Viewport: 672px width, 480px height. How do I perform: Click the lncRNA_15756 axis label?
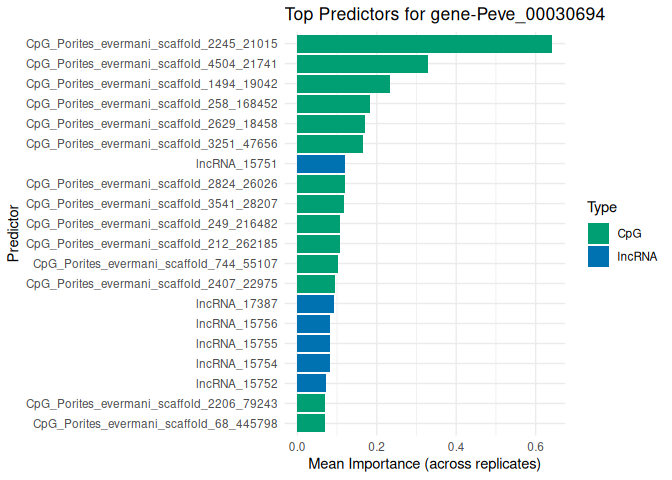coord(237,323)
